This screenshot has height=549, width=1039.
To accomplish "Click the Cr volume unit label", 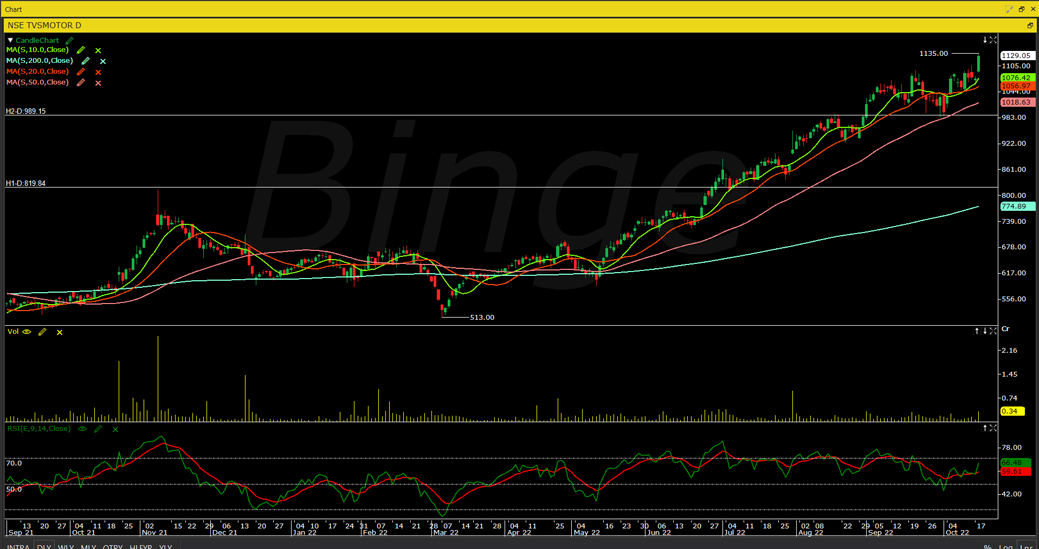I will pos(1005,329).
